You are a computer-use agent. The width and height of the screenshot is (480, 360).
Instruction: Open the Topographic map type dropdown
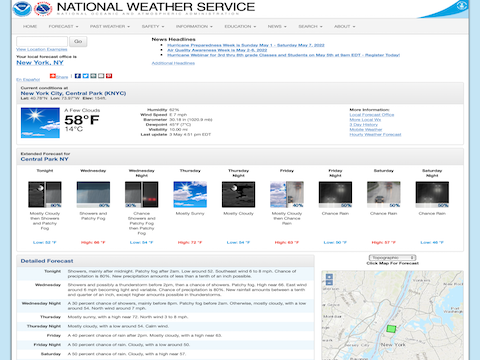tap(392, 258)
